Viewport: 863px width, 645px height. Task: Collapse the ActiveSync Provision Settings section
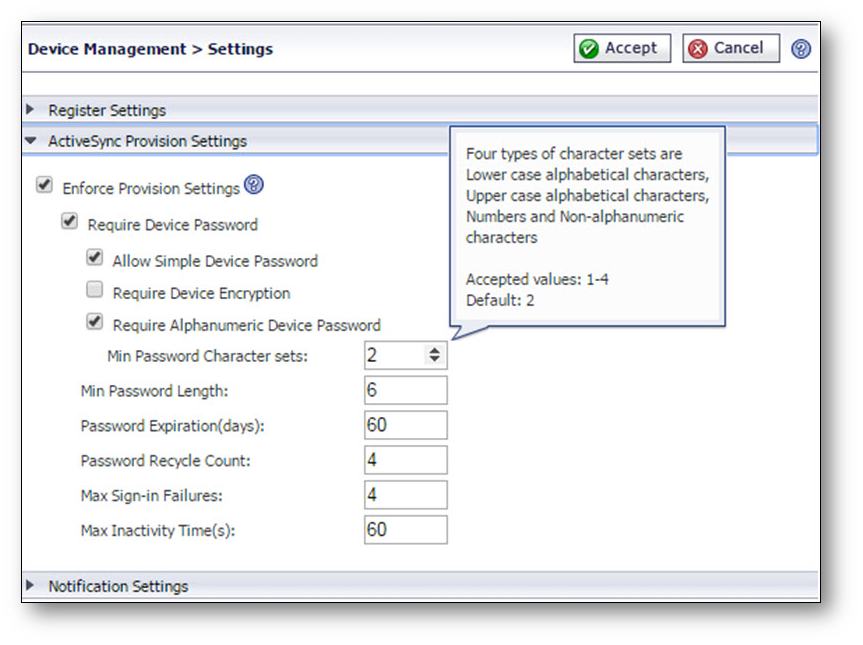tap(147, 141)
